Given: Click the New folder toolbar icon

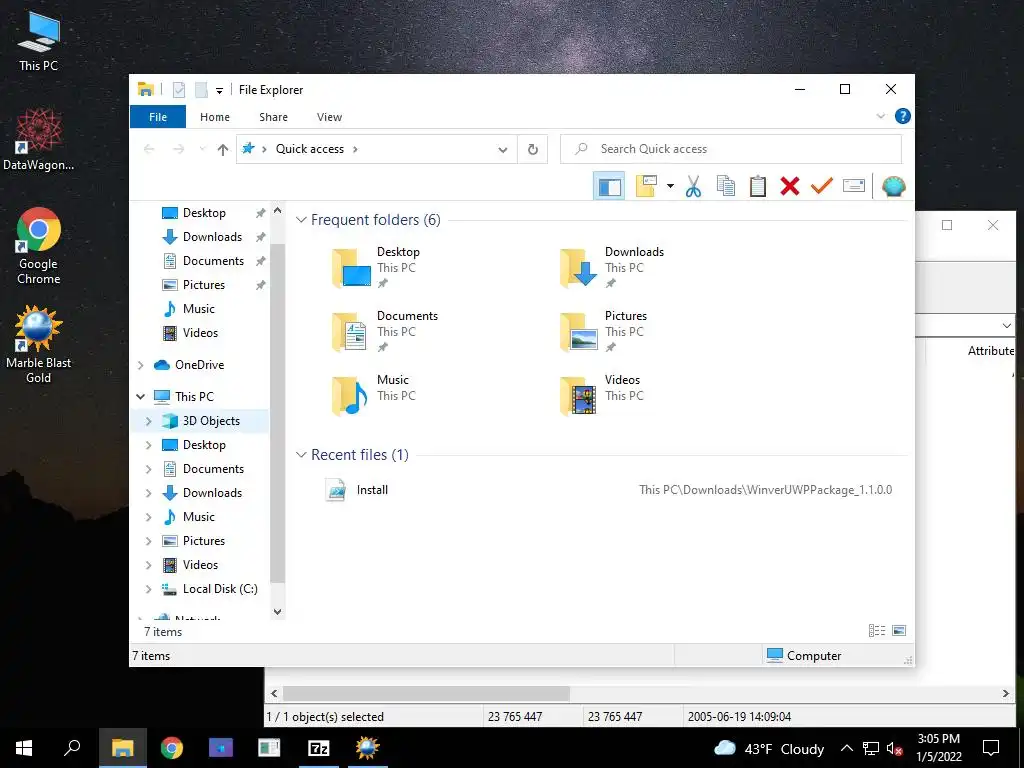Looking at the screenshot, I should (647, 187).
